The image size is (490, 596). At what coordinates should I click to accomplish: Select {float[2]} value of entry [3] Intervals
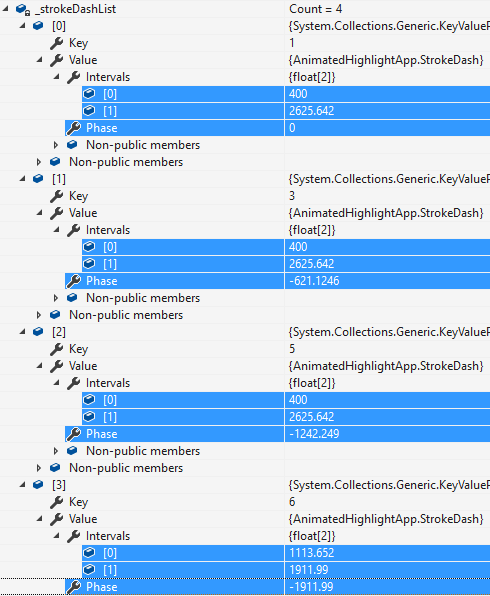312,536
